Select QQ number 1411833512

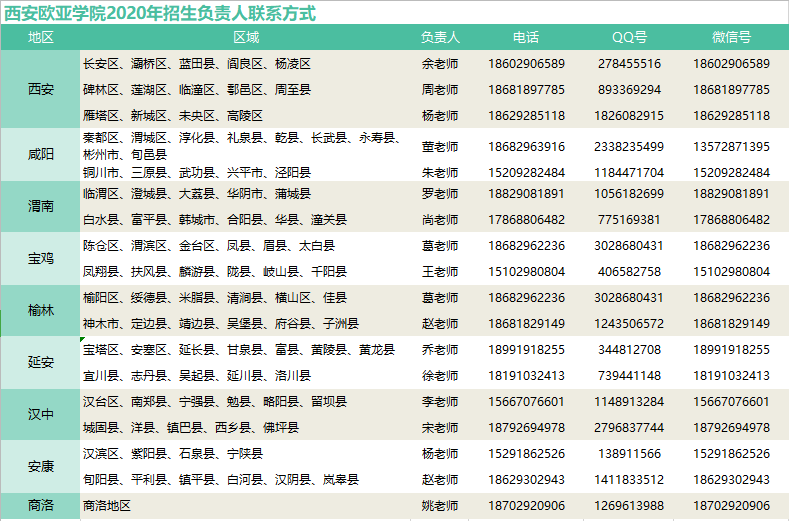629,480
